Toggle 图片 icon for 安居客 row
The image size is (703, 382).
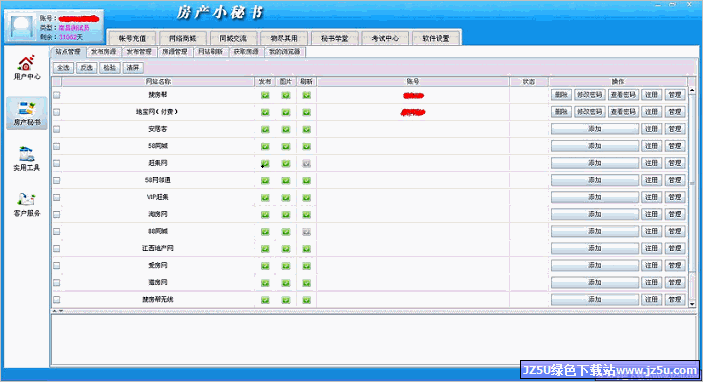pyautogui.click(x=286, y=129)
